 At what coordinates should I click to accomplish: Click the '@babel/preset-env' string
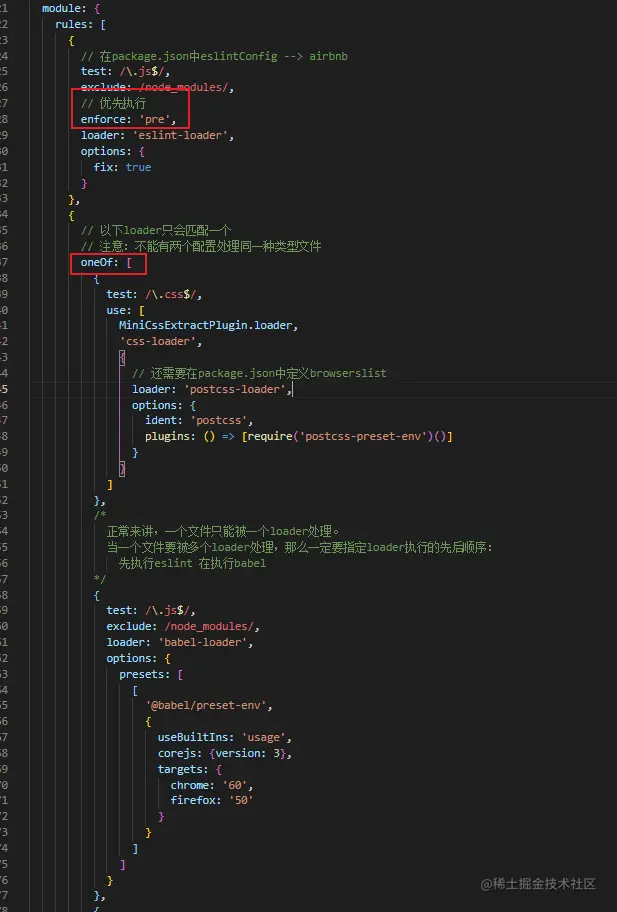(206, 706)
